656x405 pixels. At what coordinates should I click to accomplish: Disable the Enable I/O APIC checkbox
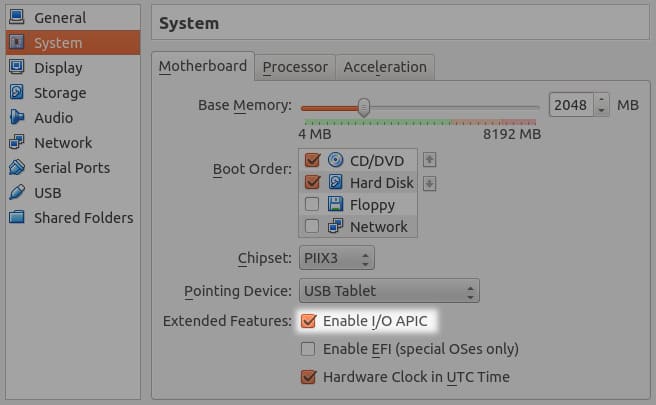[x=310, y=322]
